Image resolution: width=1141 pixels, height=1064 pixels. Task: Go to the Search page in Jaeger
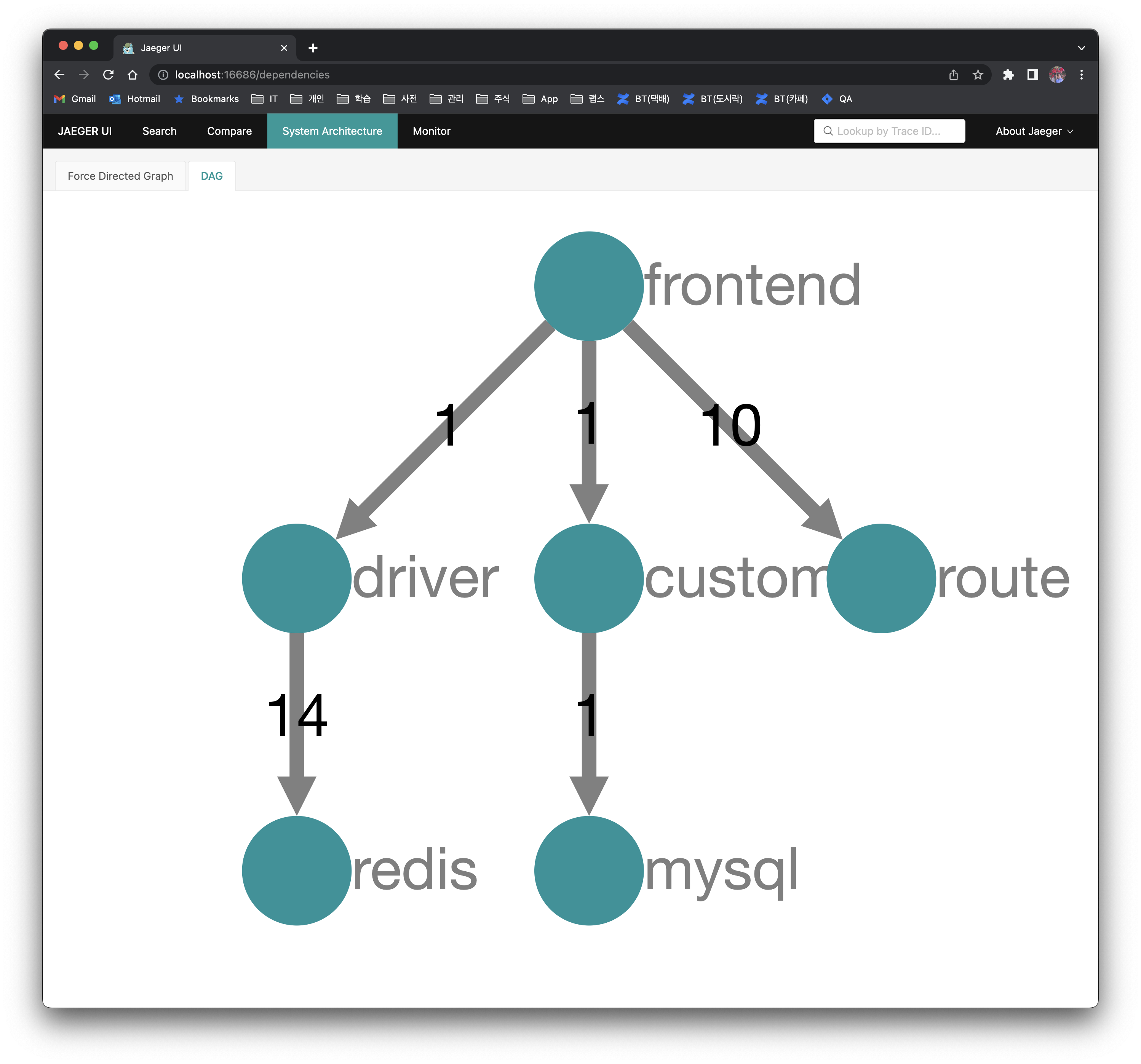tap(159, 131)
